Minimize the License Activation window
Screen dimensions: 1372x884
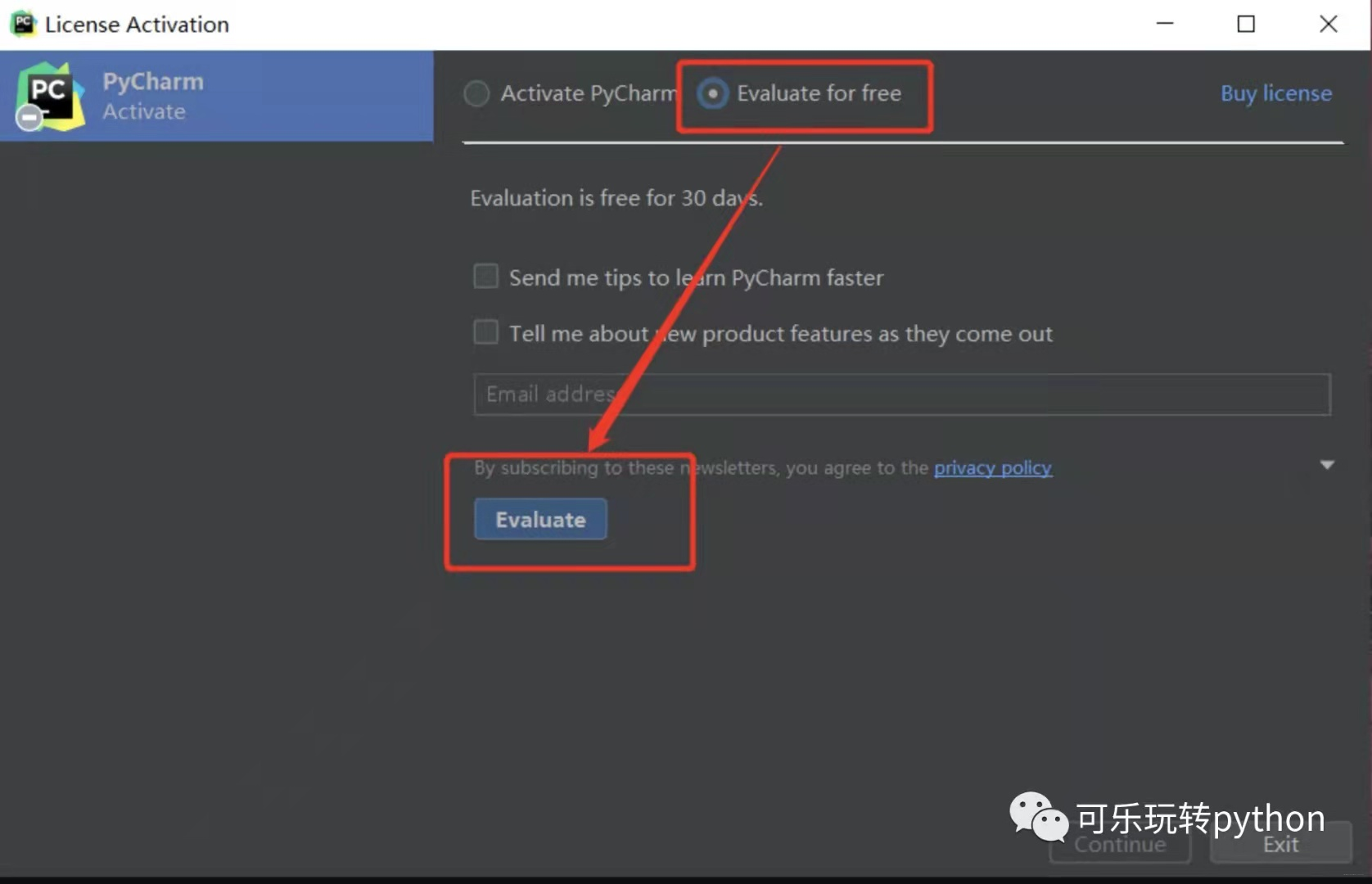pyautogui.click(x=1164, y=24)
